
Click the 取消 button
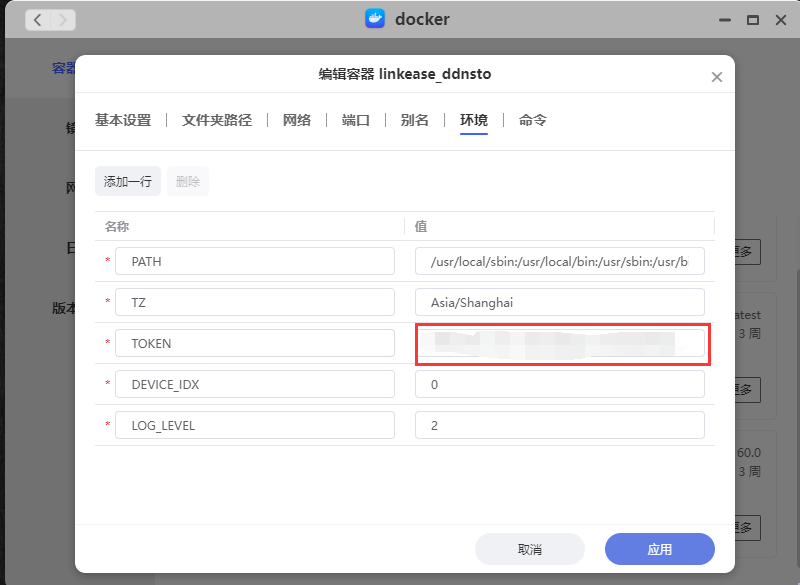click(530, 549)
